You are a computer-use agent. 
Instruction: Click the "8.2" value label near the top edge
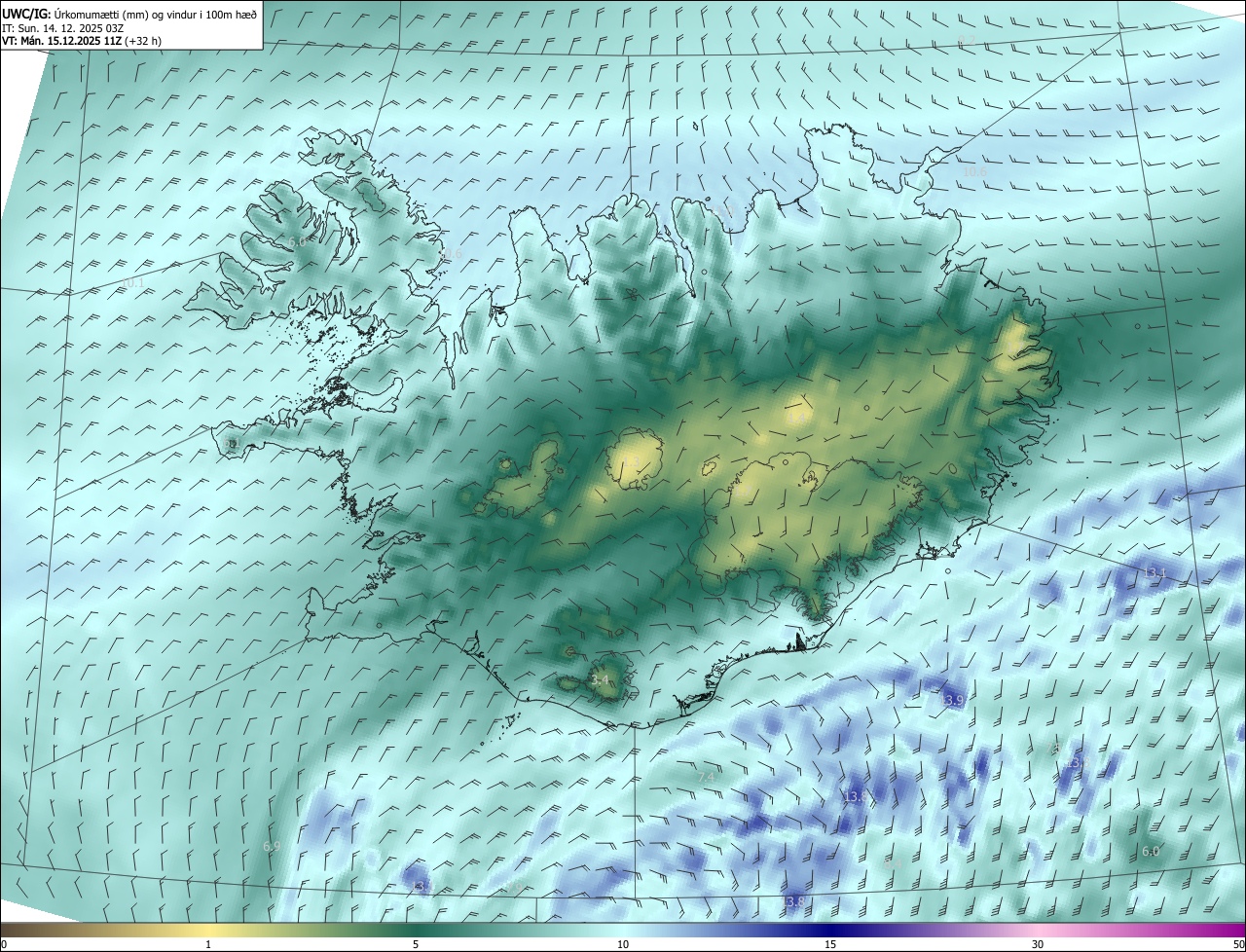tap(967, 40)
